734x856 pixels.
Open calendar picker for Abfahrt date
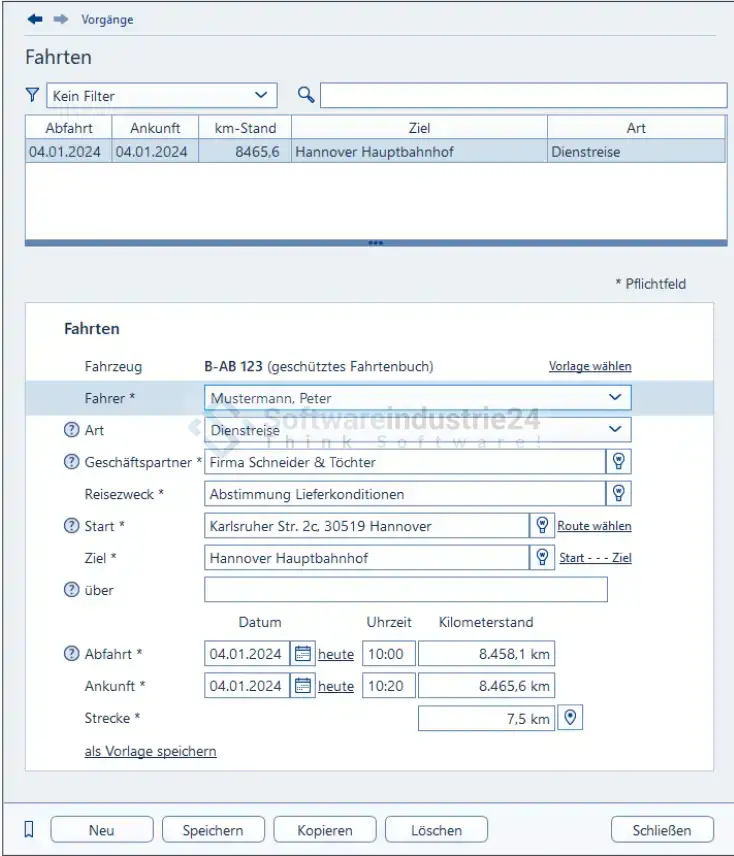point(303,654)
